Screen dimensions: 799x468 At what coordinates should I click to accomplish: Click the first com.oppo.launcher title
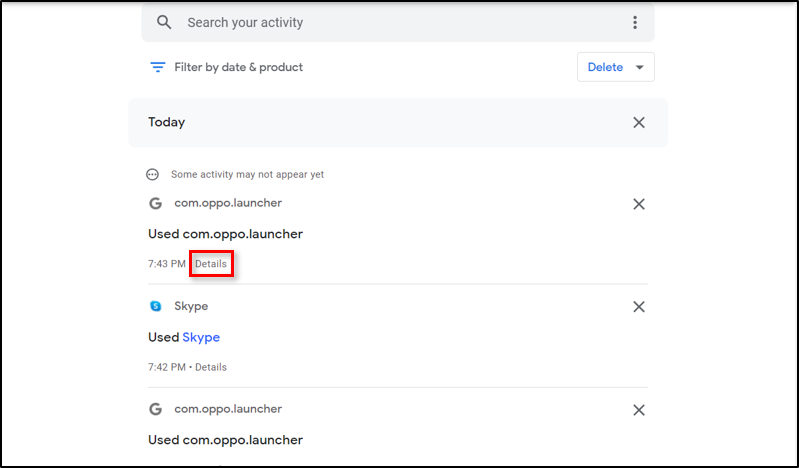click(x=228, y=203)
